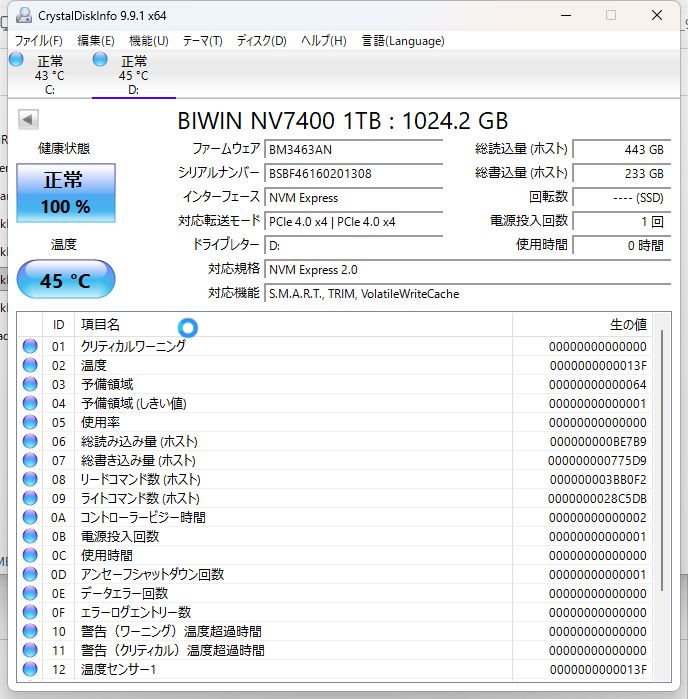Screen dimensions: 688x699
Task: Click status orb of row 12 温度センサー1
Action: (x=30, y=669)
